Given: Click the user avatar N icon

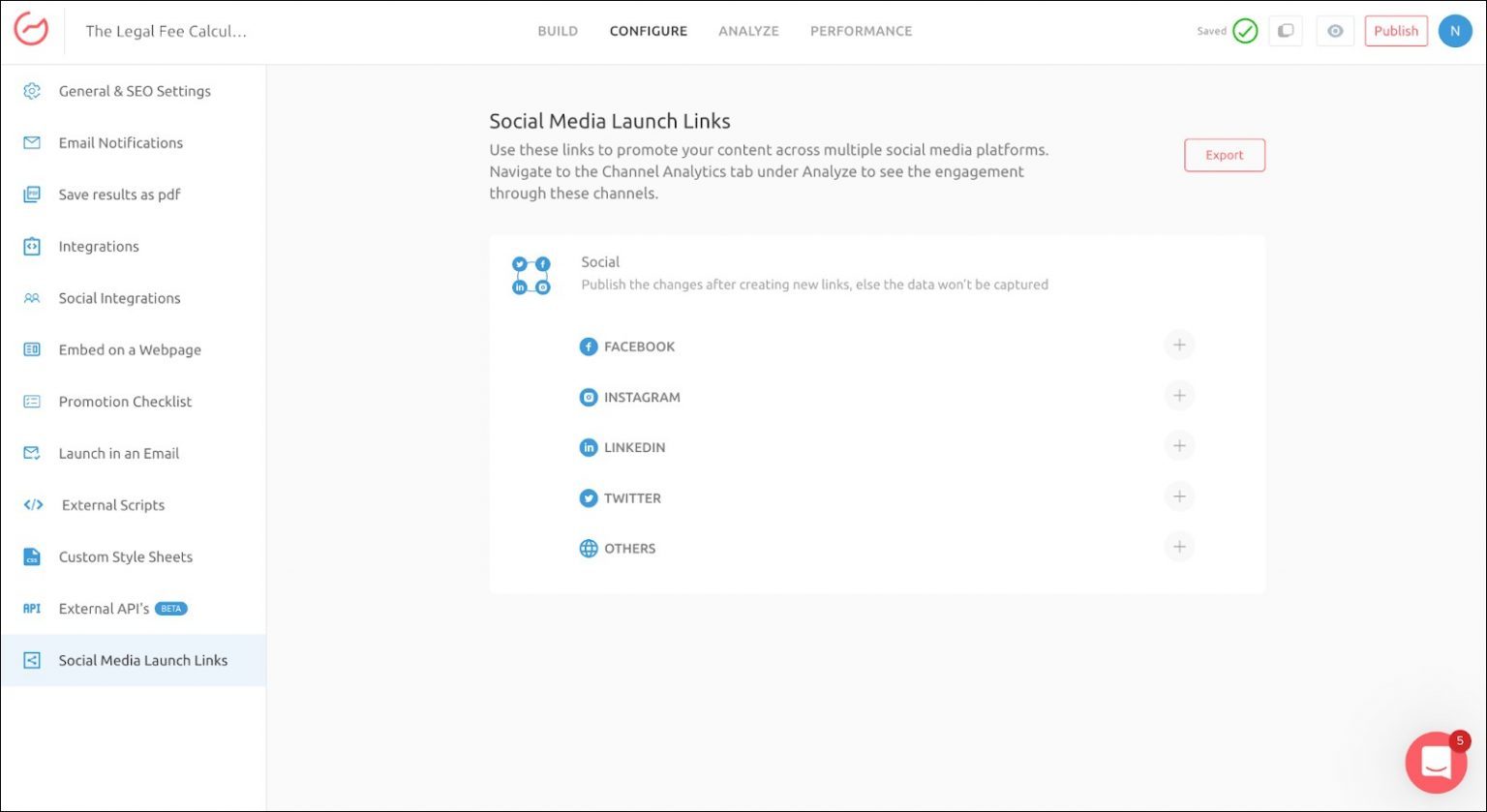Looking at the screenshot, I should [x=1454, y=31].
